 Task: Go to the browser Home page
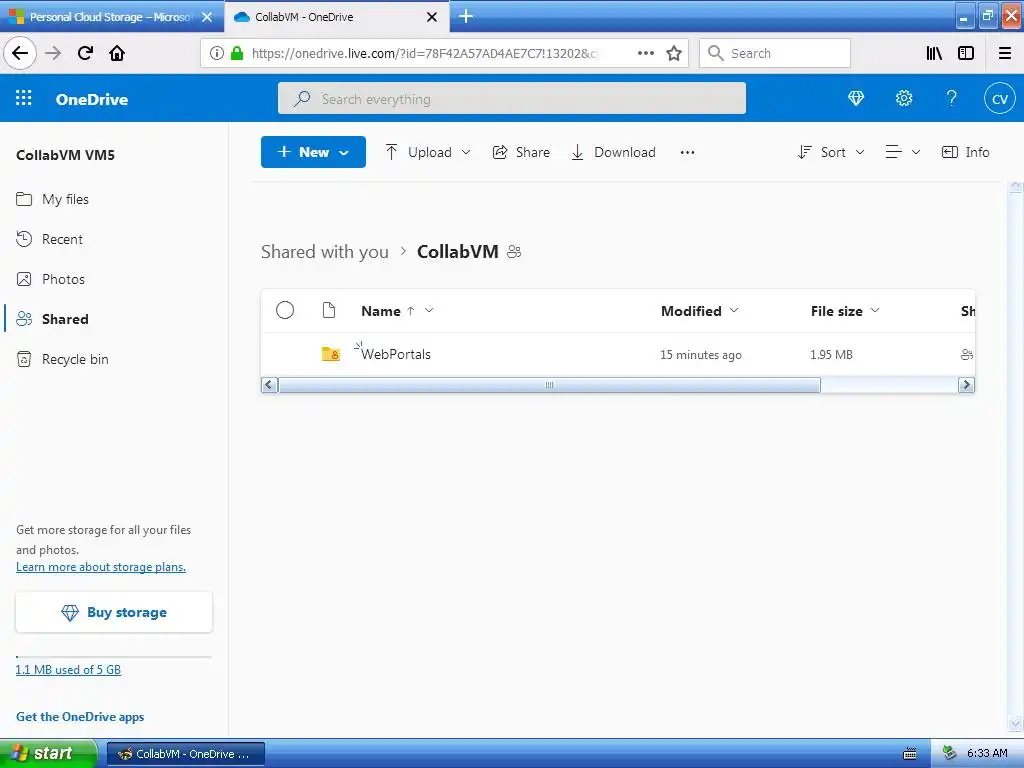117,53
